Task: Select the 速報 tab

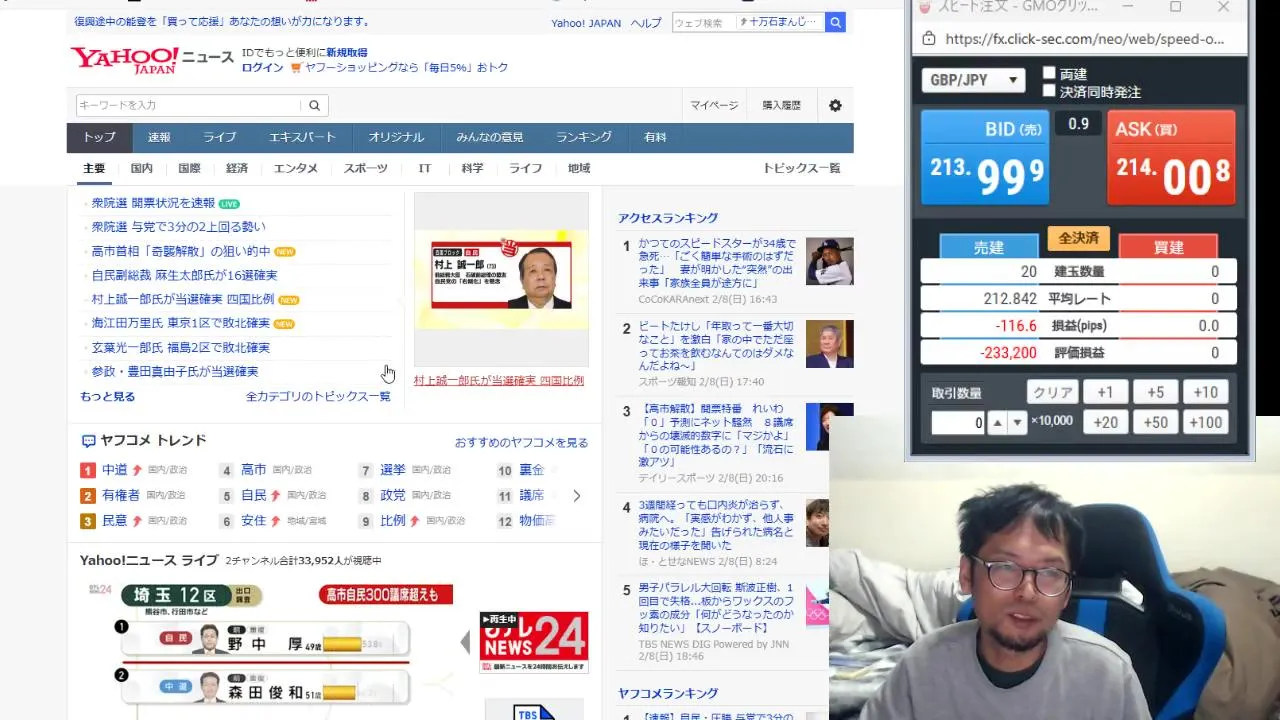Action: (x=159, y=137)
